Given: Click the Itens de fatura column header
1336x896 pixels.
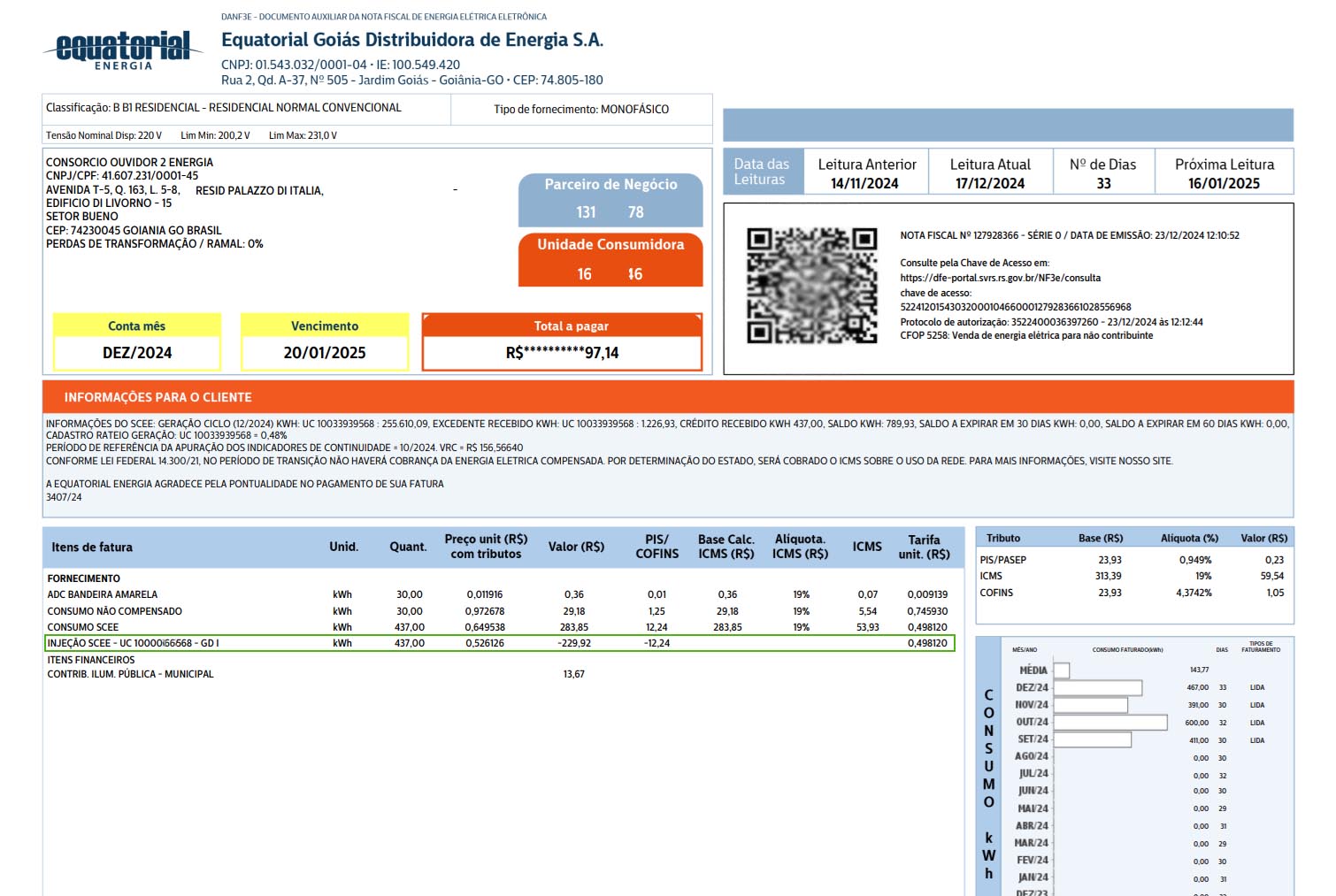Looking at the screenshot, I should click(92, 548).
